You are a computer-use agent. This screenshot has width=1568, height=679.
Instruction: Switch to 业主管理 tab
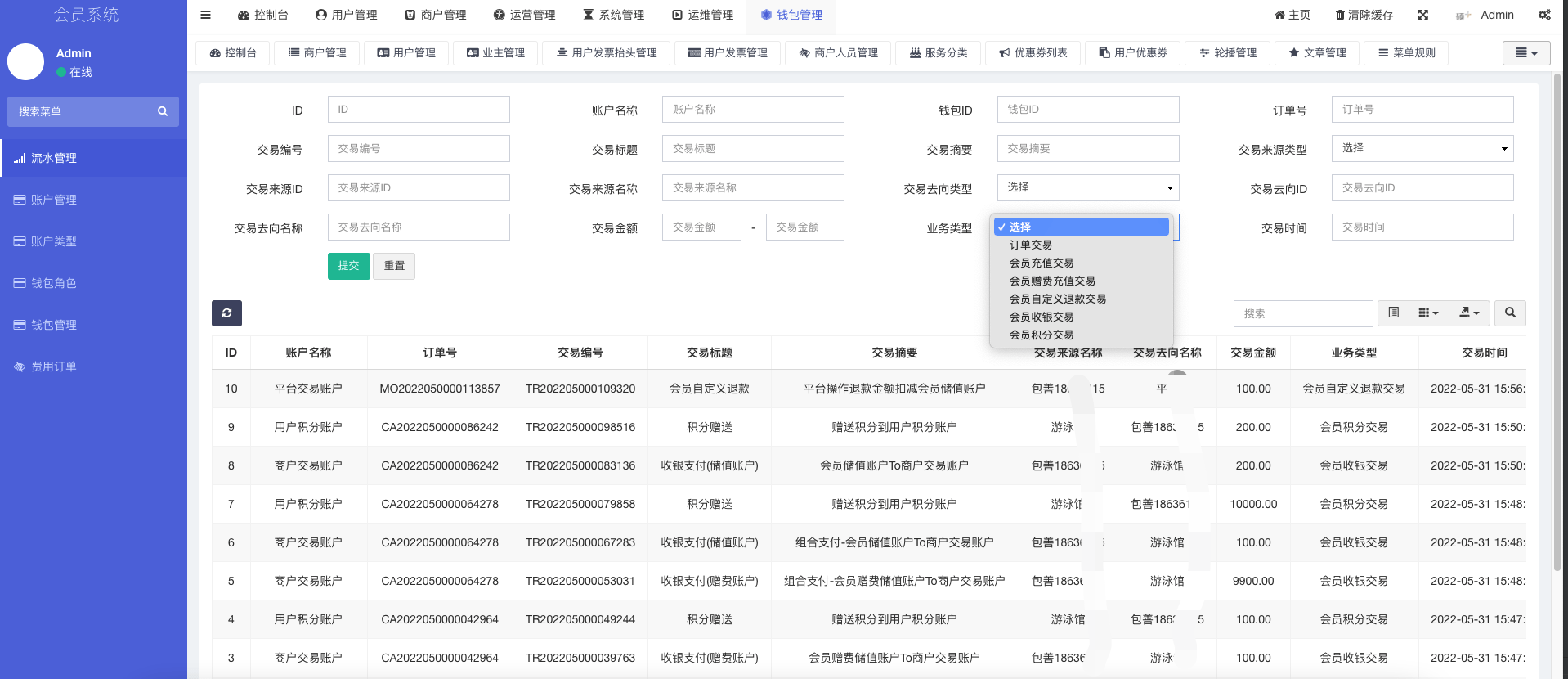(x=495, y=53)
